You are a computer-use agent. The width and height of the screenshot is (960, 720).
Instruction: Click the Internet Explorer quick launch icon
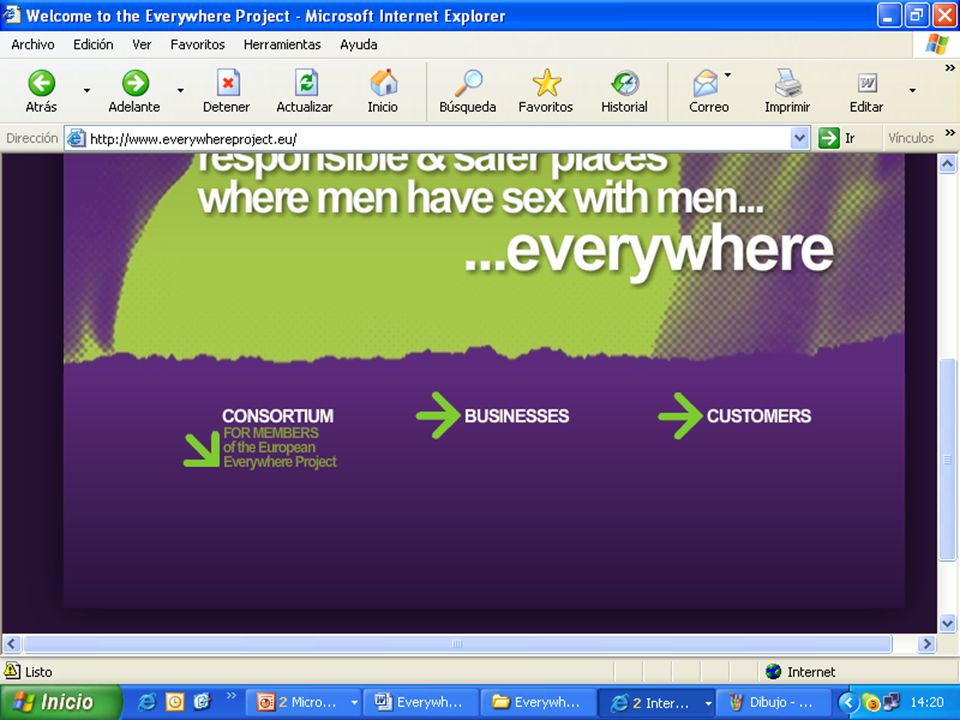(x=147, y=702)
